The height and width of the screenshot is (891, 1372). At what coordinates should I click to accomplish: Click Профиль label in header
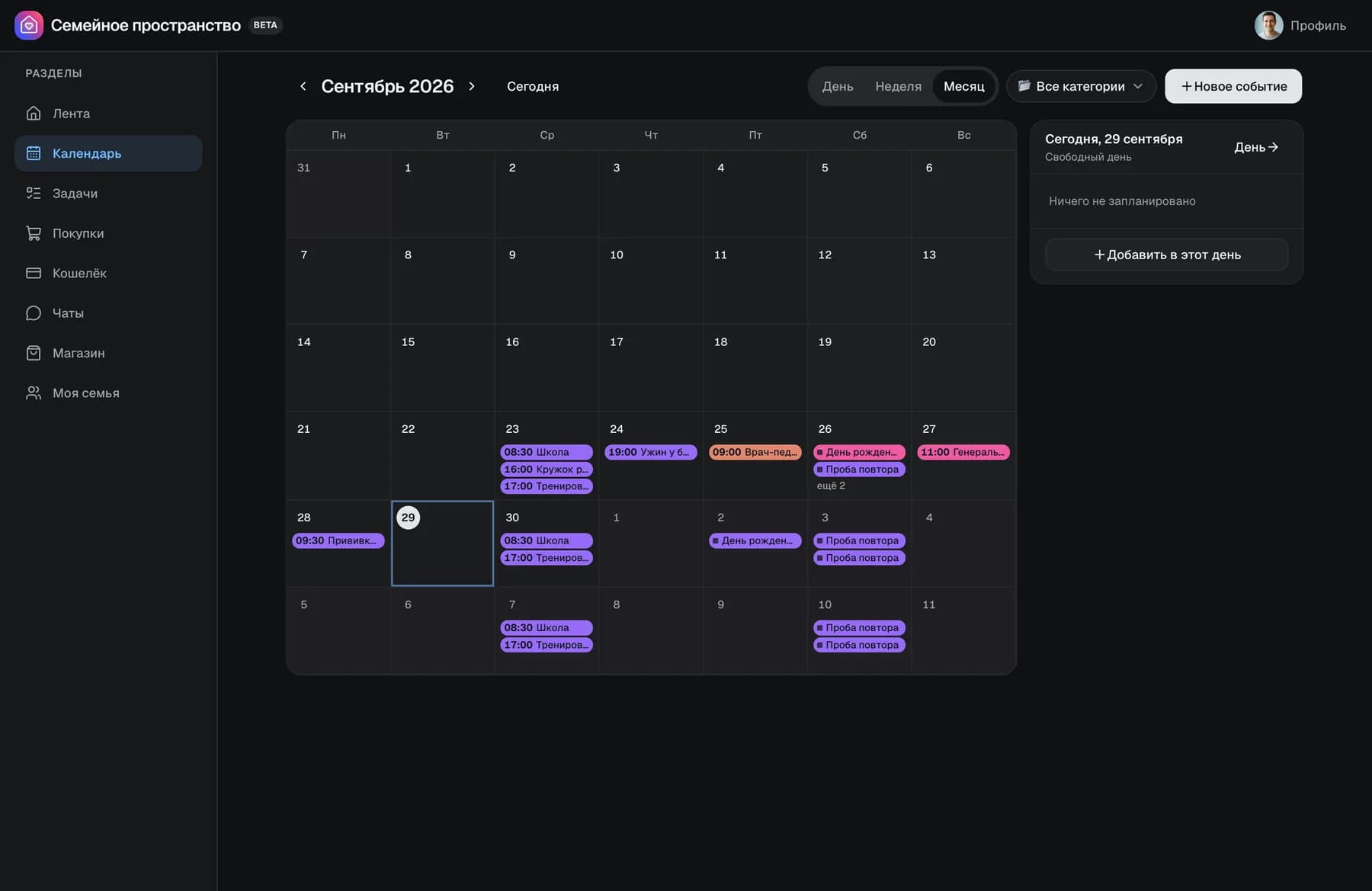1318,25
